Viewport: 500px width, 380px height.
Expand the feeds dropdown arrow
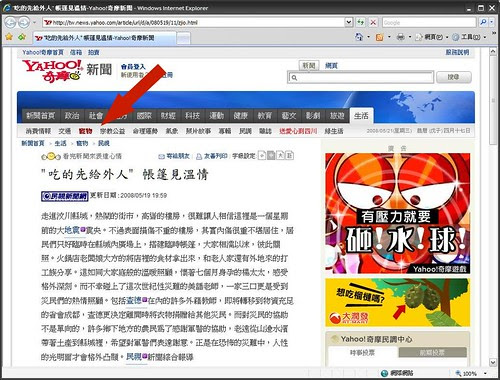pos(389,37)
